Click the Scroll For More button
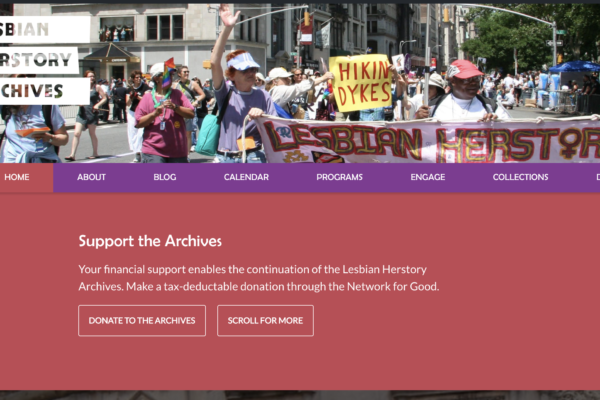Image resolution: width=600 pixels, height=400 pixels. [266, 321]
